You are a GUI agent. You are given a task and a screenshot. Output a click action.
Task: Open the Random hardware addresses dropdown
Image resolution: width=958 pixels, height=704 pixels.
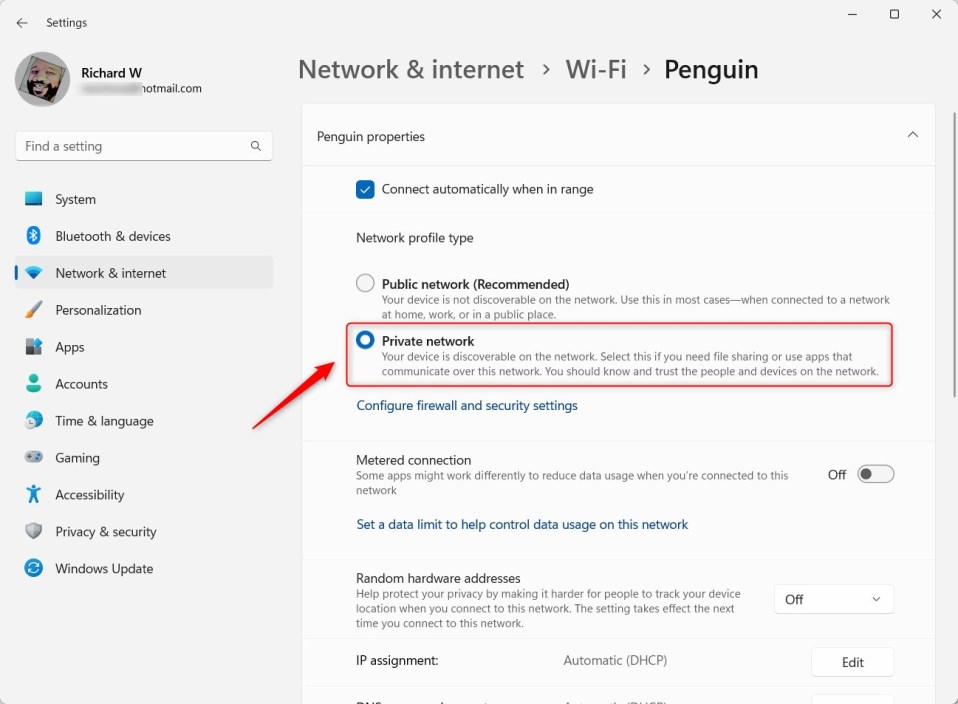pyautogui.click(x=833, y=599)
